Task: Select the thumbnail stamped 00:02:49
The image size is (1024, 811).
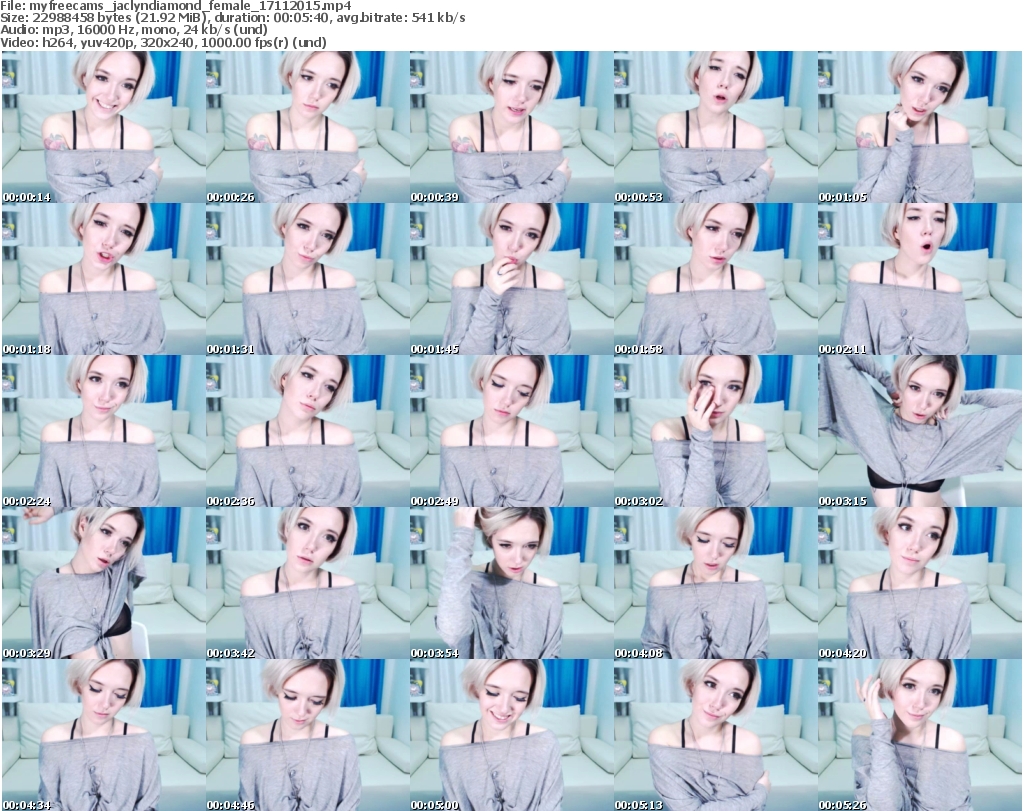Action: (511, 431)
